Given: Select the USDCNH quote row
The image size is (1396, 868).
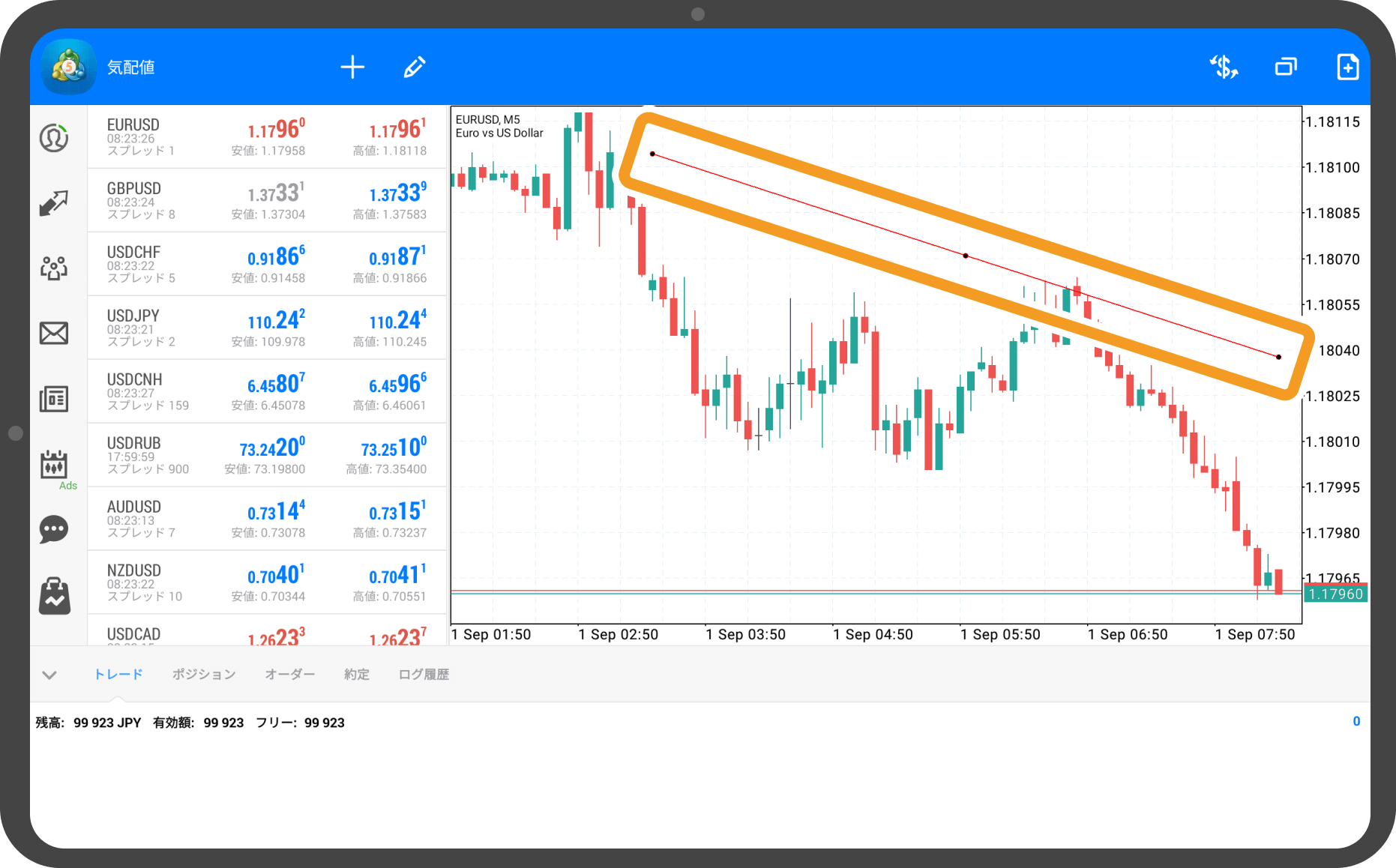Looking at the screenshot, I should click(x=267, y=391).
